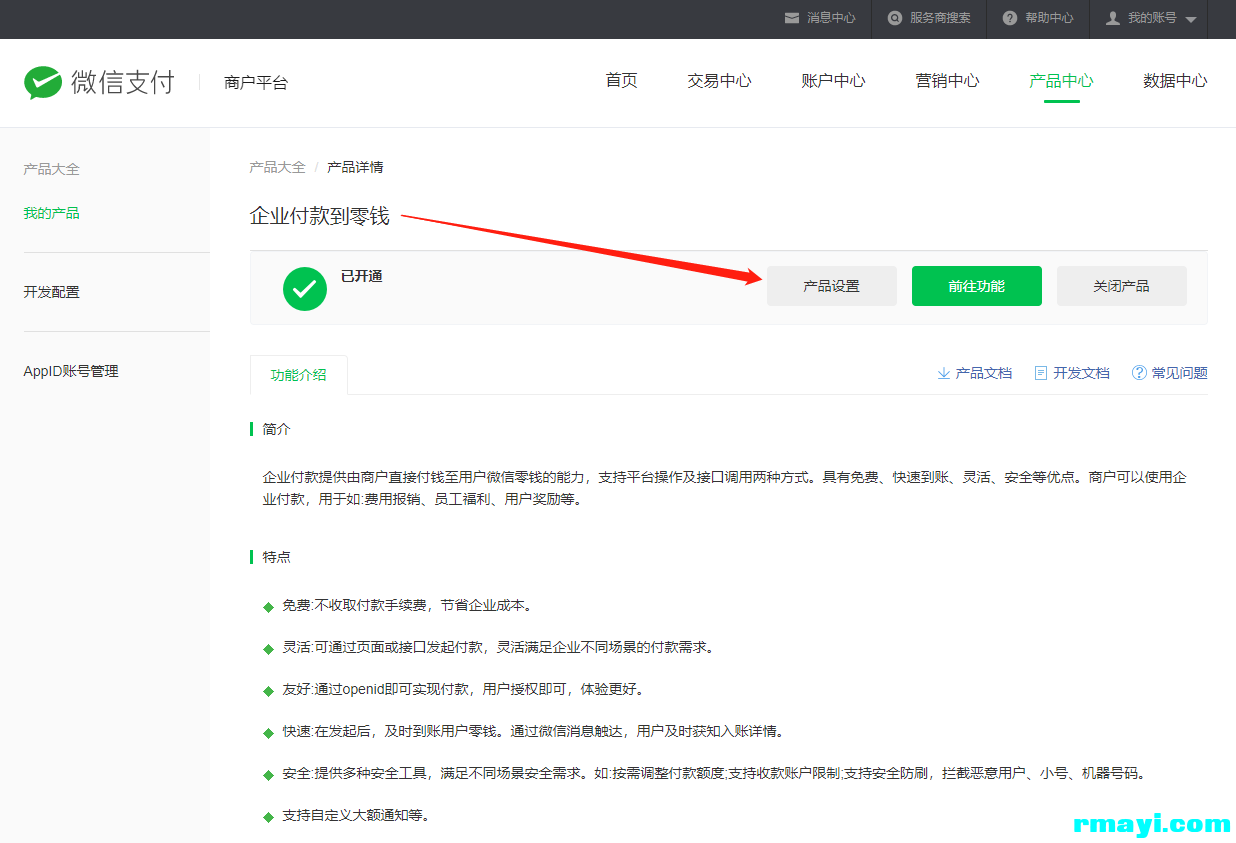
Task: Open the 开发文档 link
Action: point(1081,373)
